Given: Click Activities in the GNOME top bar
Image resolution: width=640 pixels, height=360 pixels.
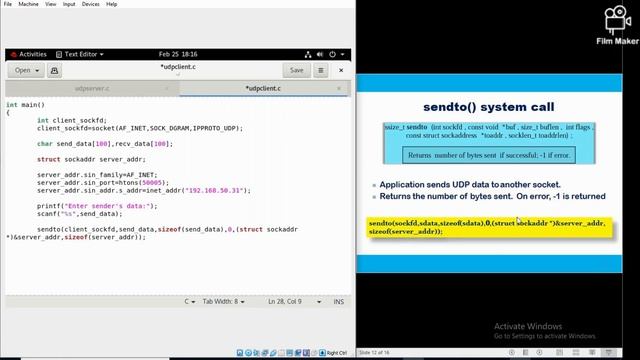Looking at the screenshot, I should [29, 54].
